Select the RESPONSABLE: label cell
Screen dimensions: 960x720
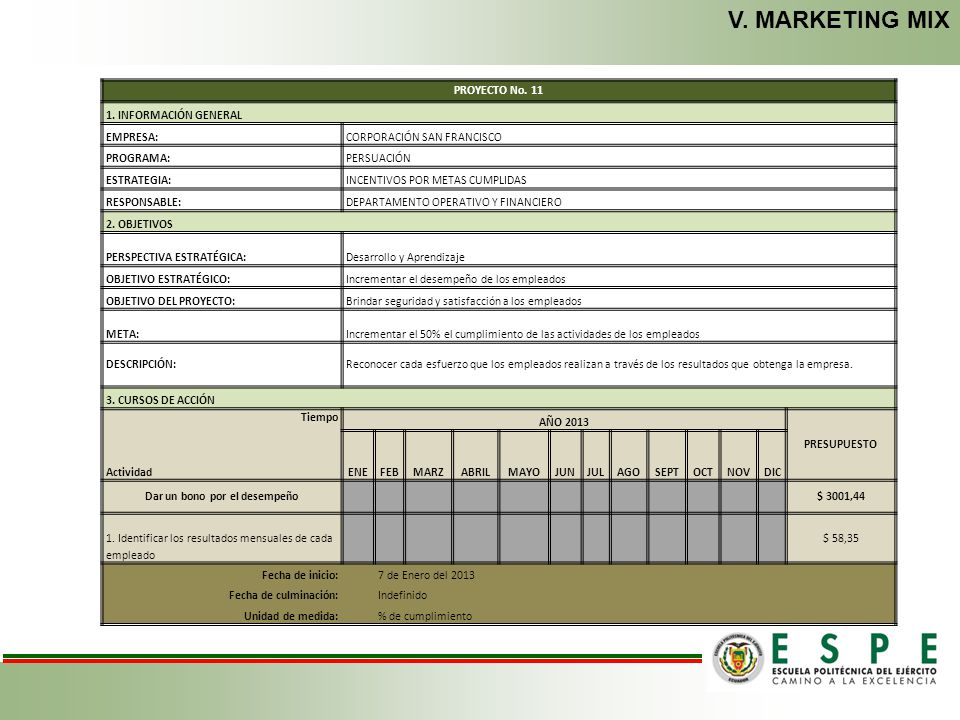click(x=222, y=201)
